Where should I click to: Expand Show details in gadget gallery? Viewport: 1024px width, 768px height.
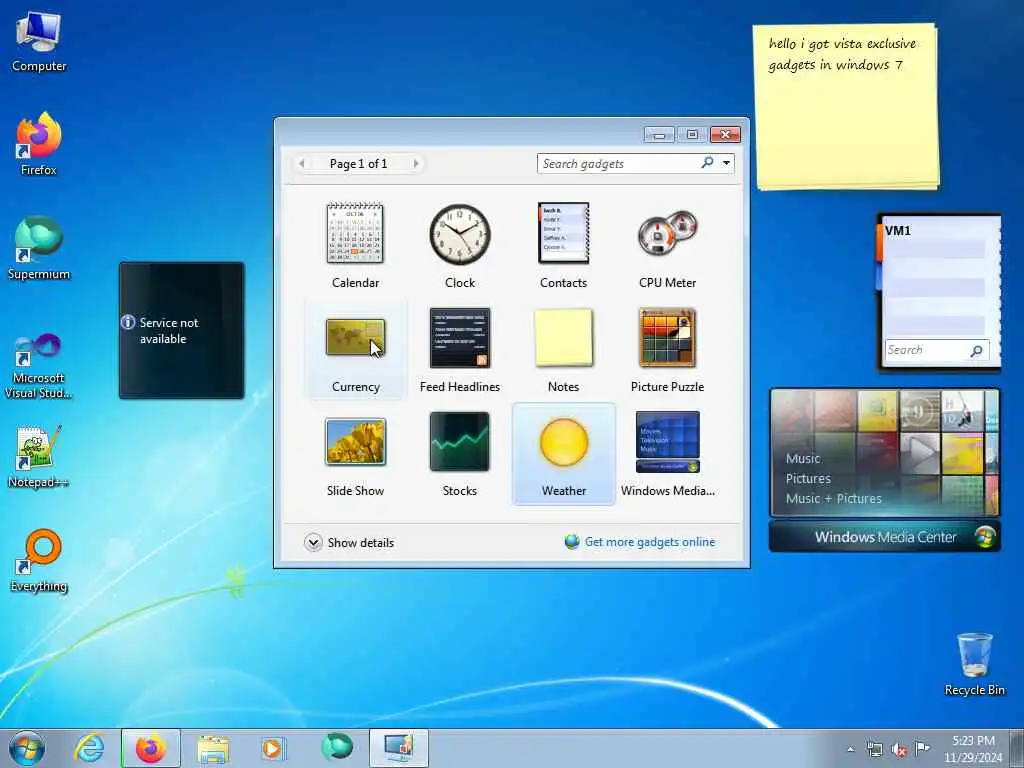[x=349, y=543]
